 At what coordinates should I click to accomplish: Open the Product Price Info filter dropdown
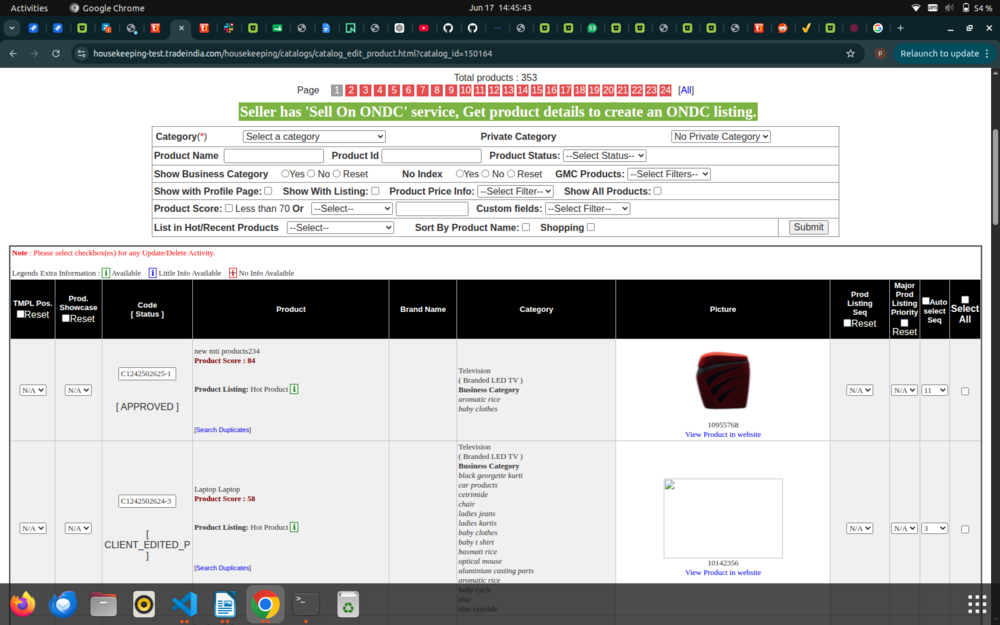[x=515, y=191]
